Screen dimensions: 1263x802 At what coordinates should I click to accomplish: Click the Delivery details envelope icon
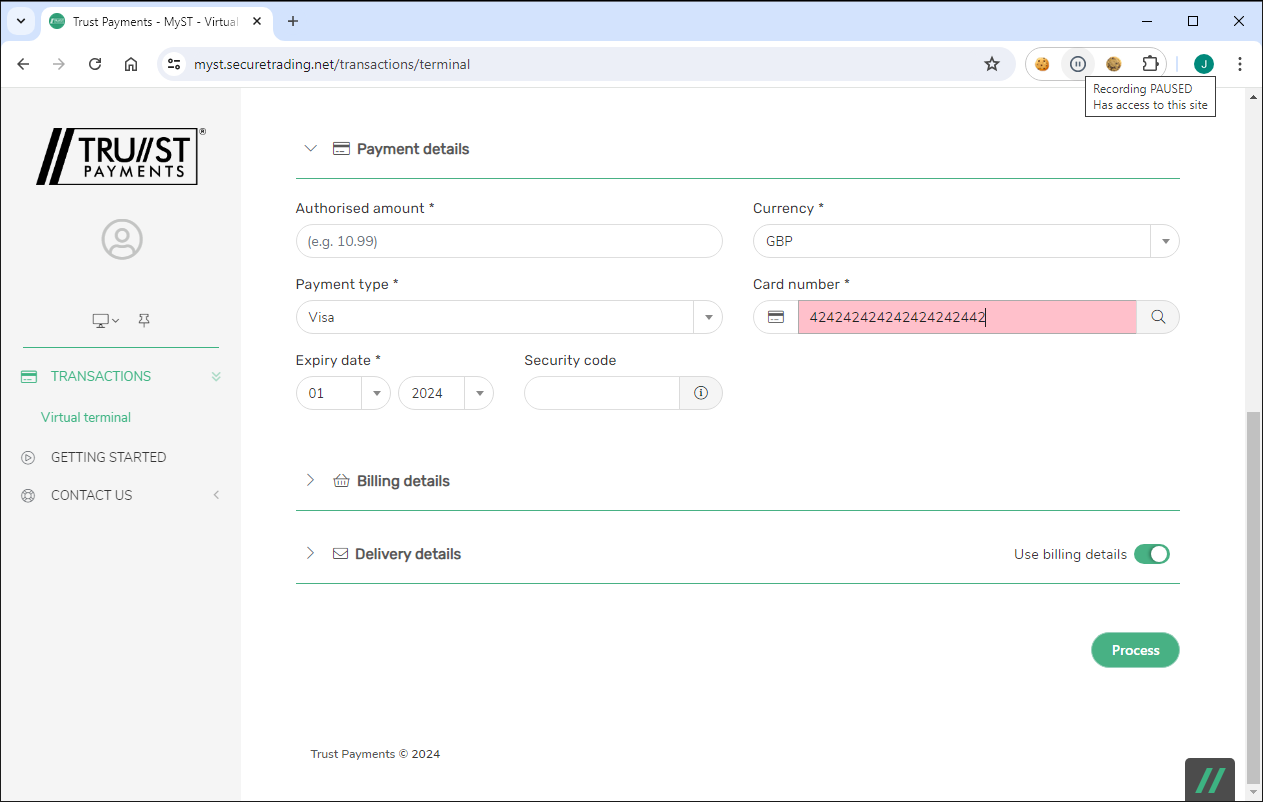click(340, 554)
